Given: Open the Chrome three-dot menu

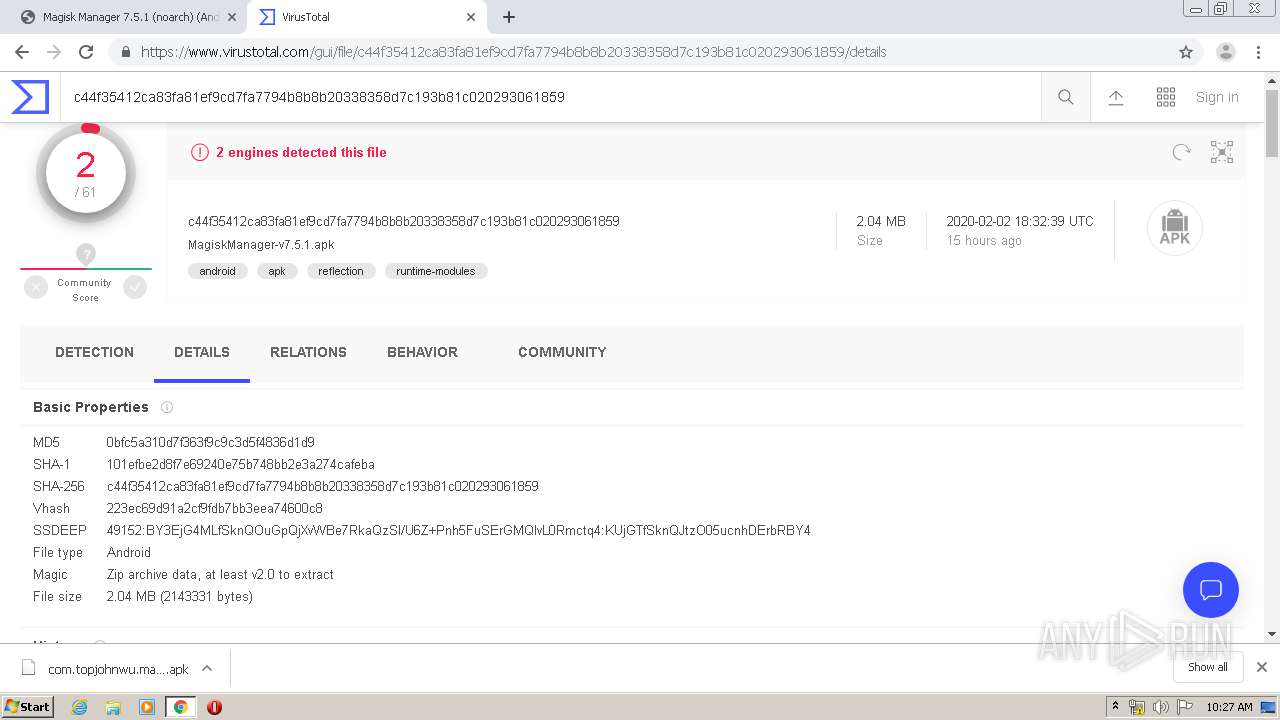Looking at the screenshot, I should (1258, 52).
